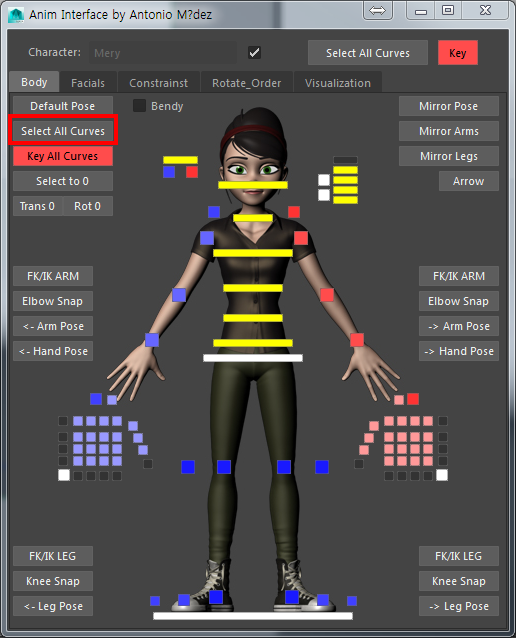Select the white hips control bar
Viewport: 516px width, 638px height.
tap(253, 358)
